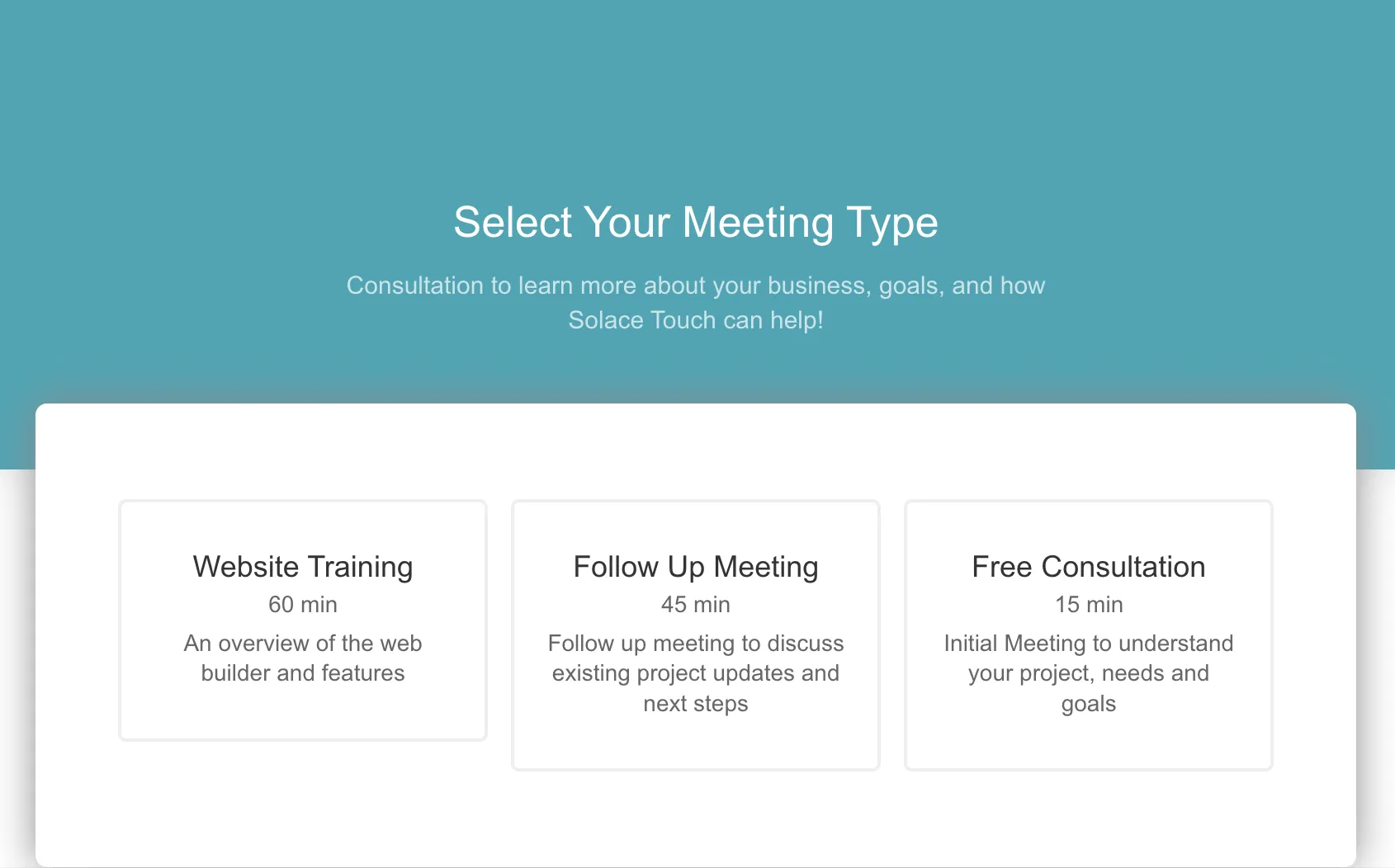Click the border of the Follow Up Meeting card

tap(513, 634)
